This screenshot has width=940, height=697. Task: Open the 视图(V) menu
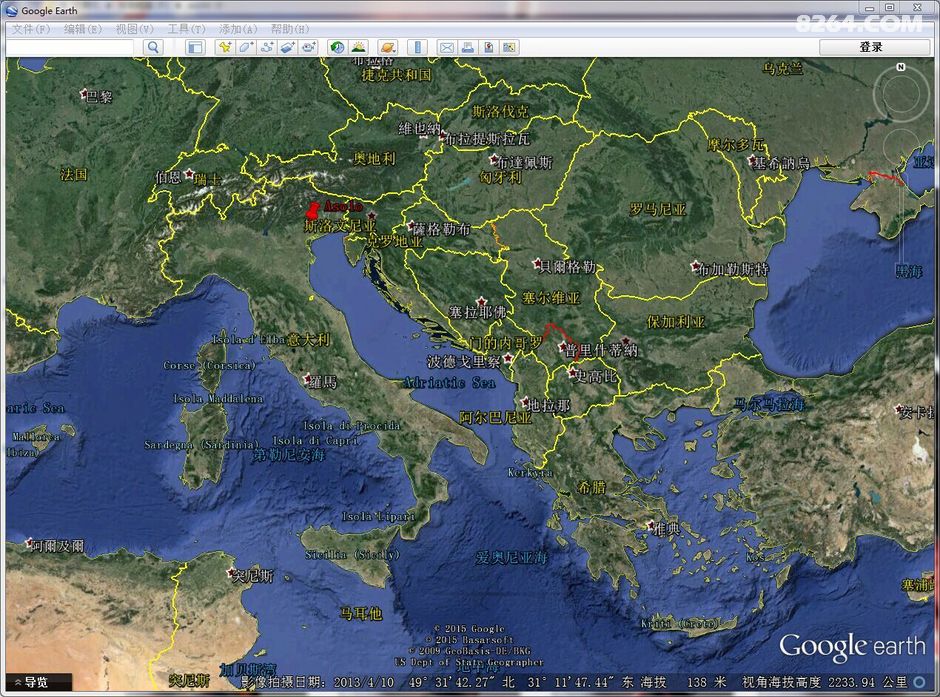[x=134, y=29]
